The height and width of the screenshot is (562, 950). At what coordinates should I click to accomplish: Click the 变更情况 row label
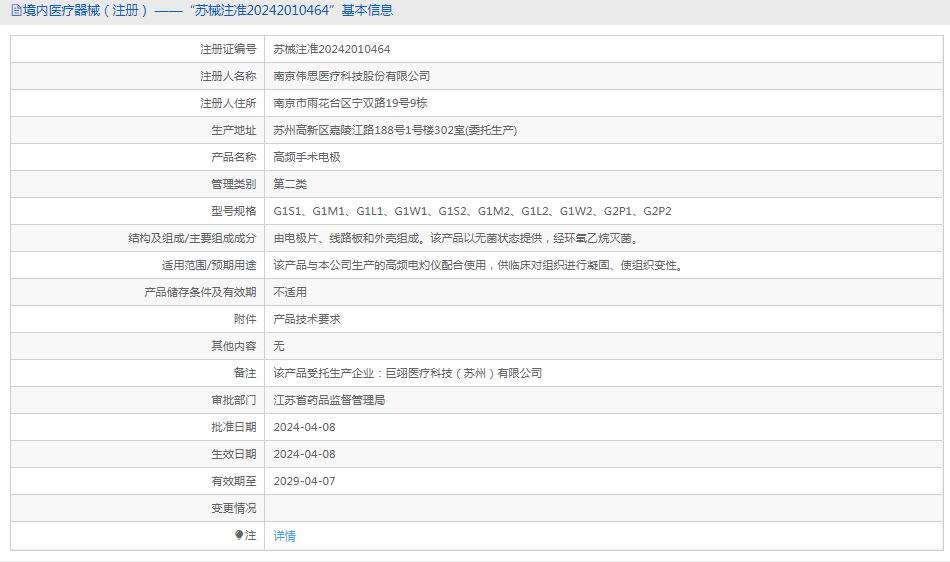[x=234, y=509]
